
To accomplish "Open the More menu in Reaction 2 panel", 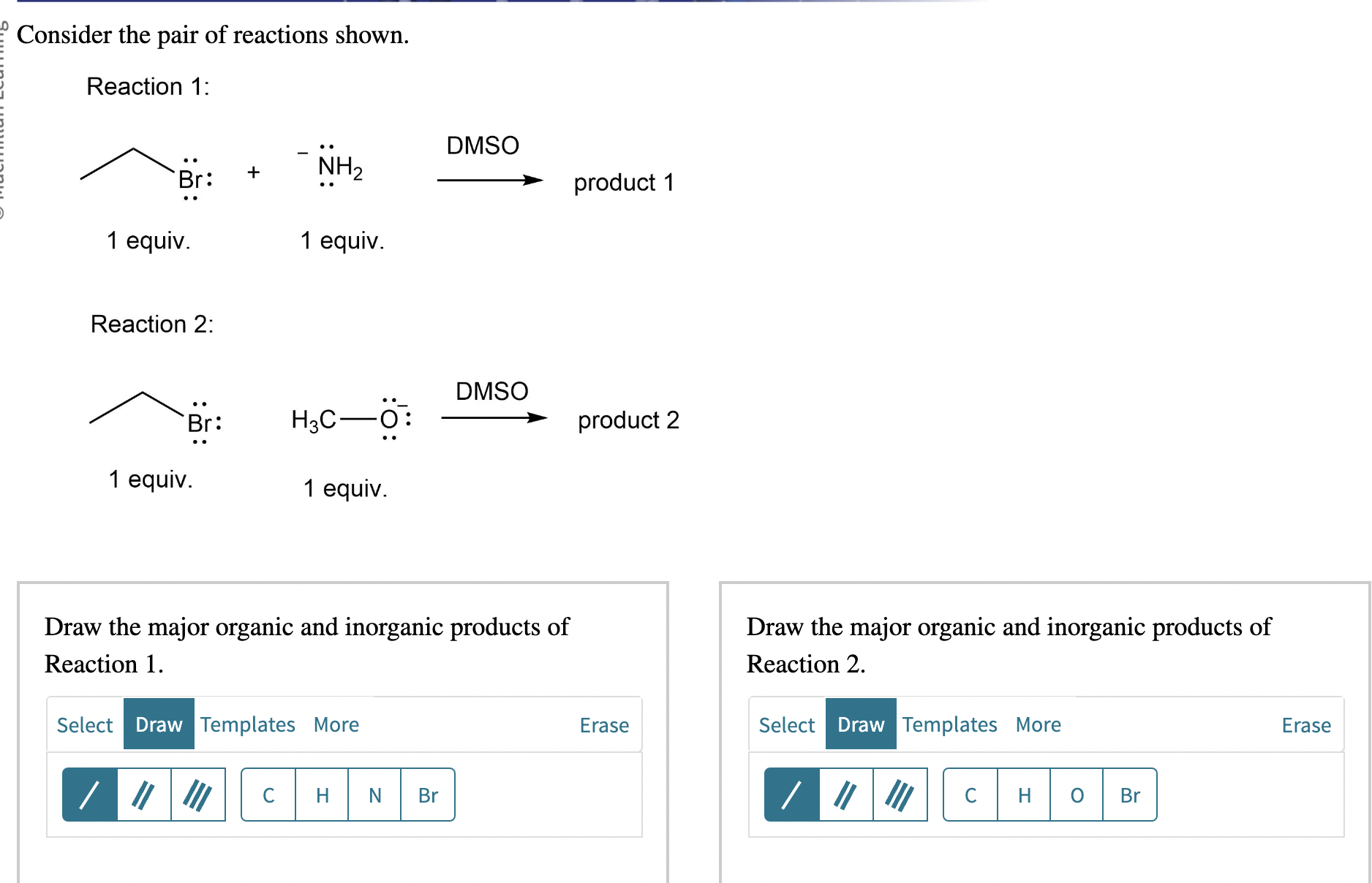I will (1037, 724).
